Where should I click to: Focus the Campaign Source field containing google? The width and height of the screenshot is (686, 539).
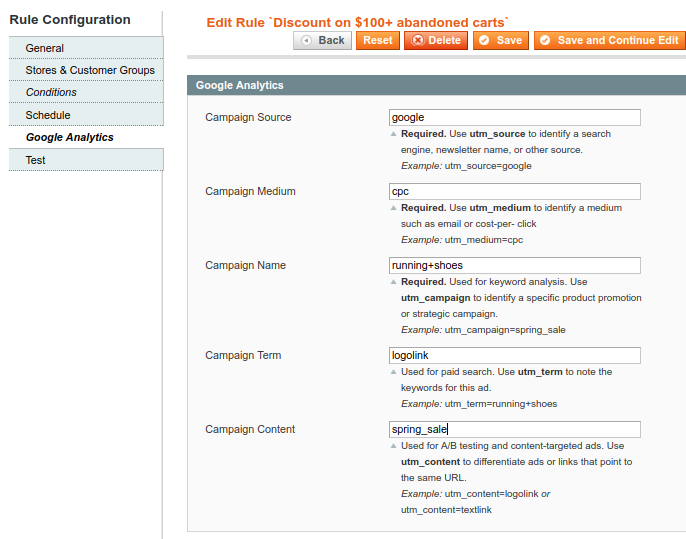tap(514, 118)
